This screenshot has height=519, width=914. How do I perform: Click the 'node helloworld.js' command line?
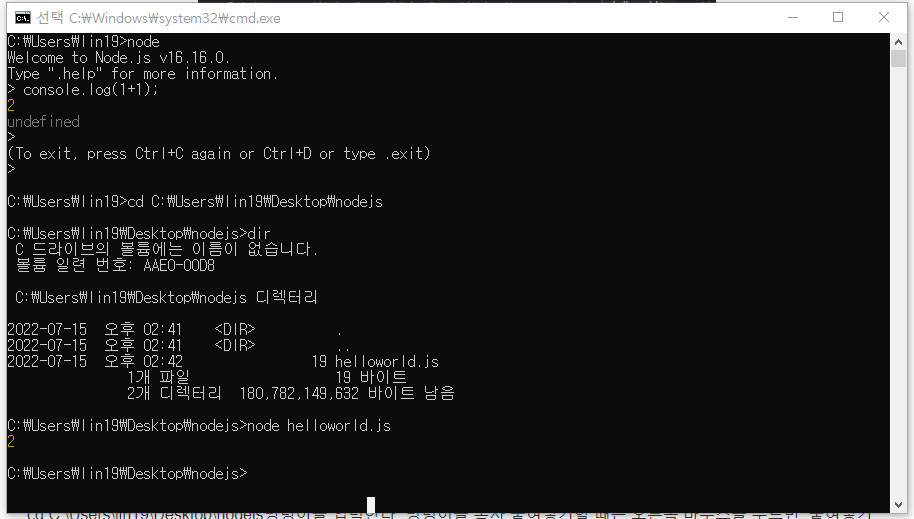coord(199,426)
